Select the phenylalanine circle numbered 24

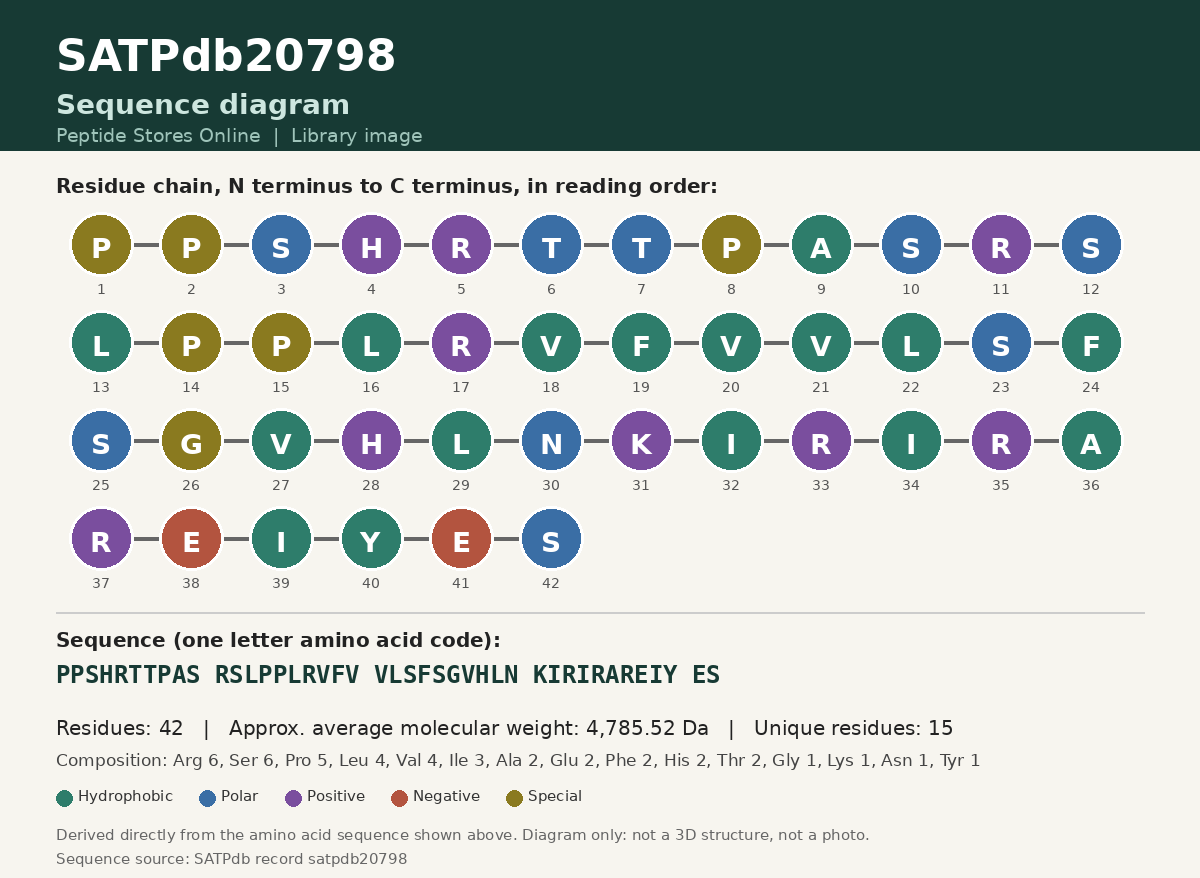point(1091,343)
